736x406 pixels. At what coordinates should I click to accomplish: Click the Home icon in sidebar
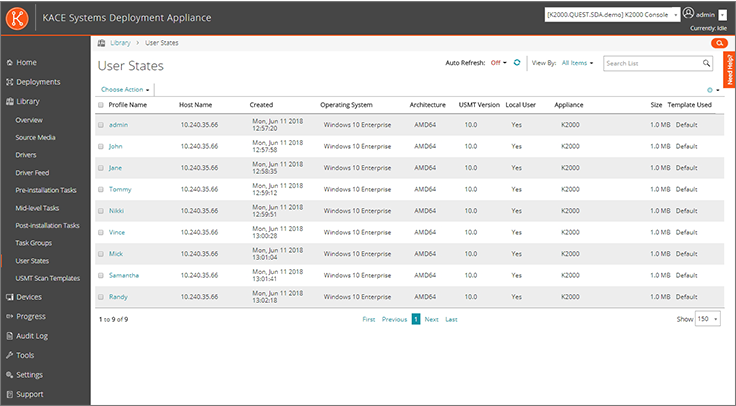(x=9, y=62)
